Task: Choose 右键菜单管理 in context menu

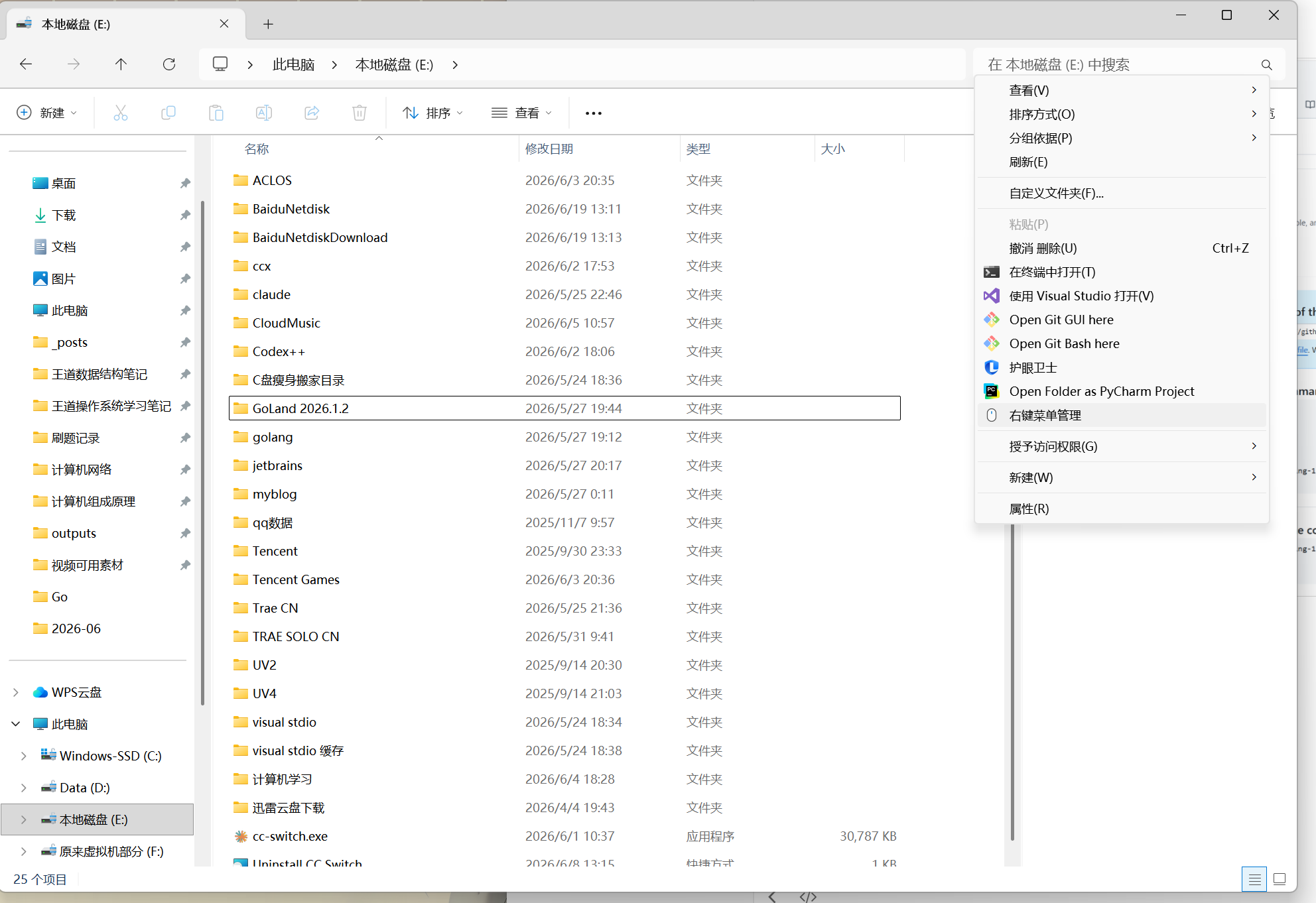Action: click(1122, 415)
